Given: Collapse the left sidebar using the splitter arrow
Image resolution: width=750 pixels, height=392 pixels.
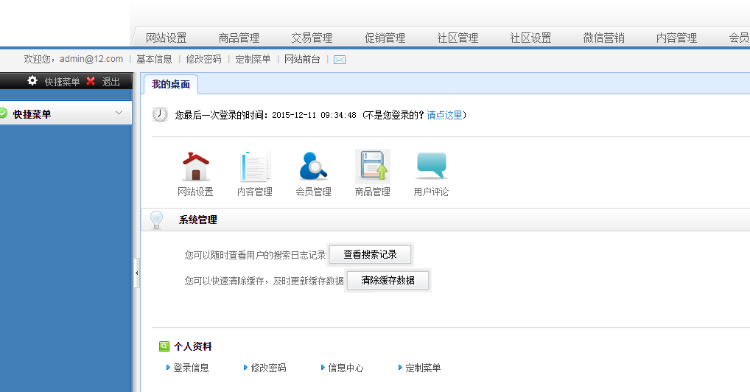Looking at the screenshot, I should tap(137, 273).
